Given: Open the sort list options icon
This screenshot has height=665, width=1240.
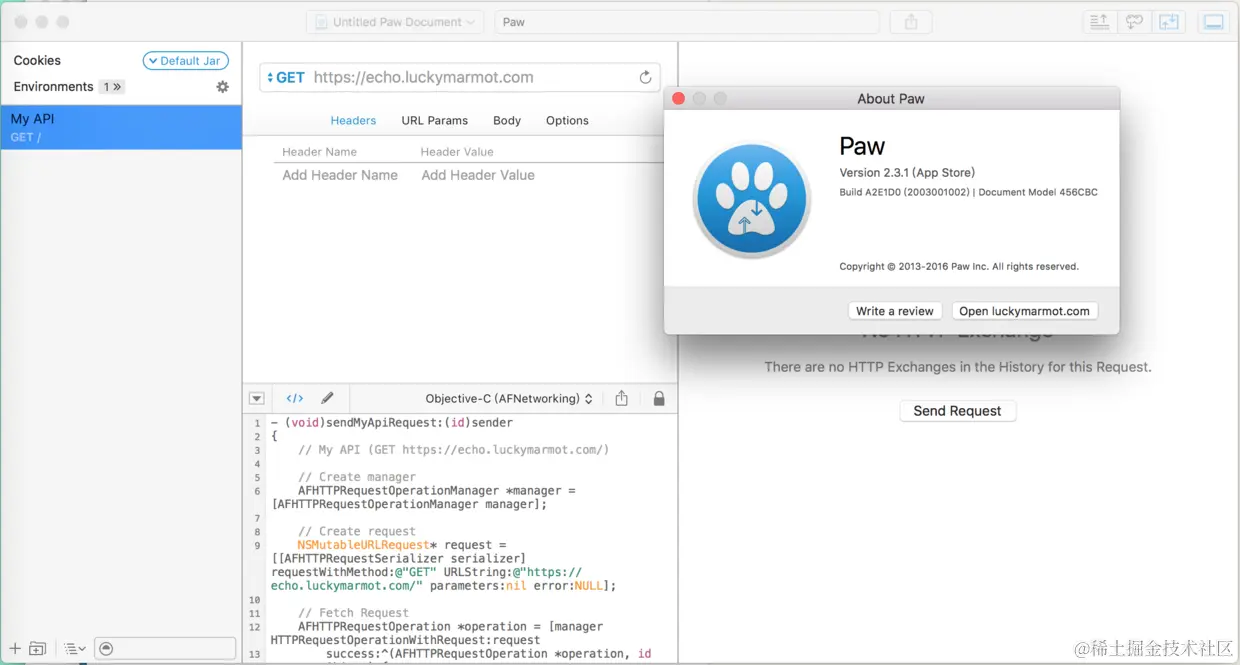Looking at the screenshot, I should (x=75, y=649).
